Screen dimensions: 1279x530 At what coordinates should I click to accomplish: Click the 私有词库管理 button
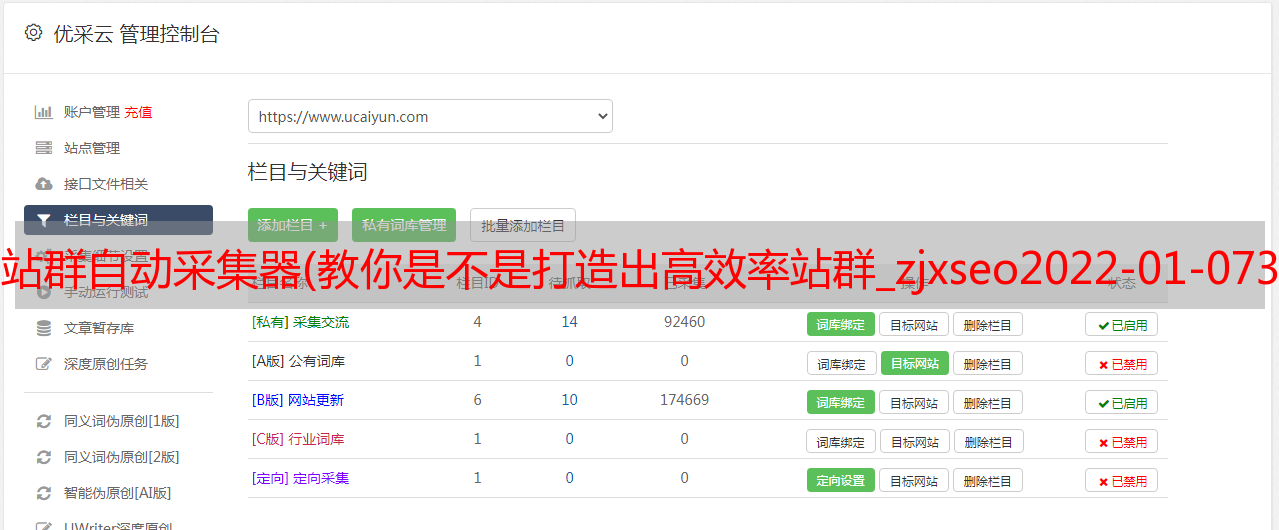[x=404, y=225]
